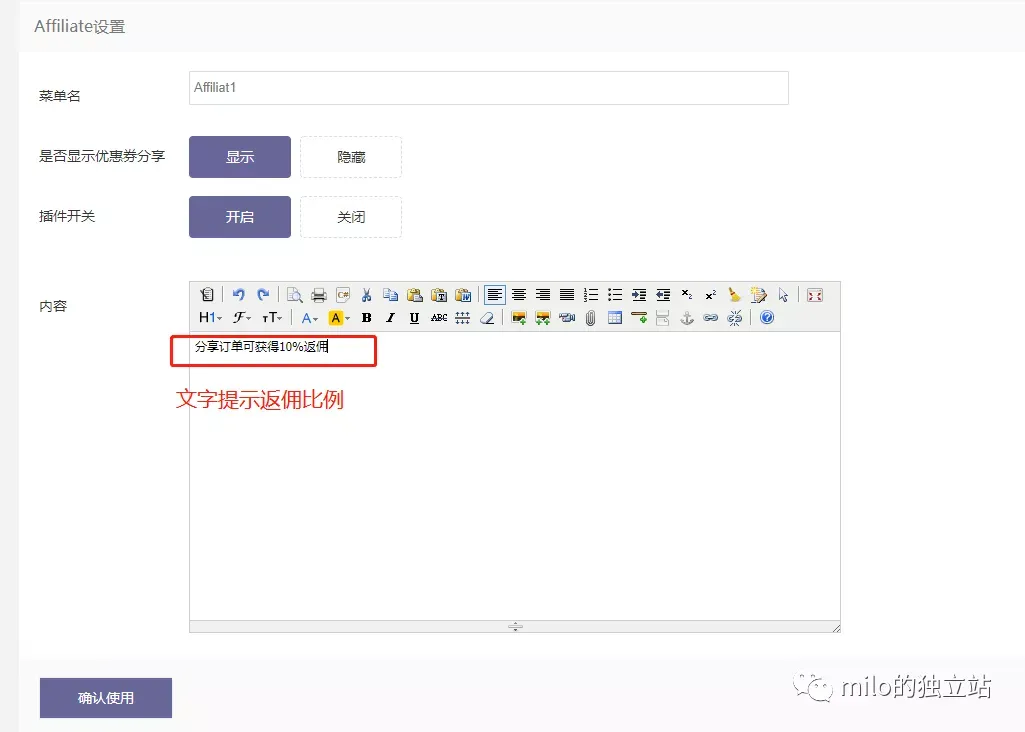Screen dimensions: 1025x732
Task: Toggle underline formatting
Action: [x=414, y=318]
